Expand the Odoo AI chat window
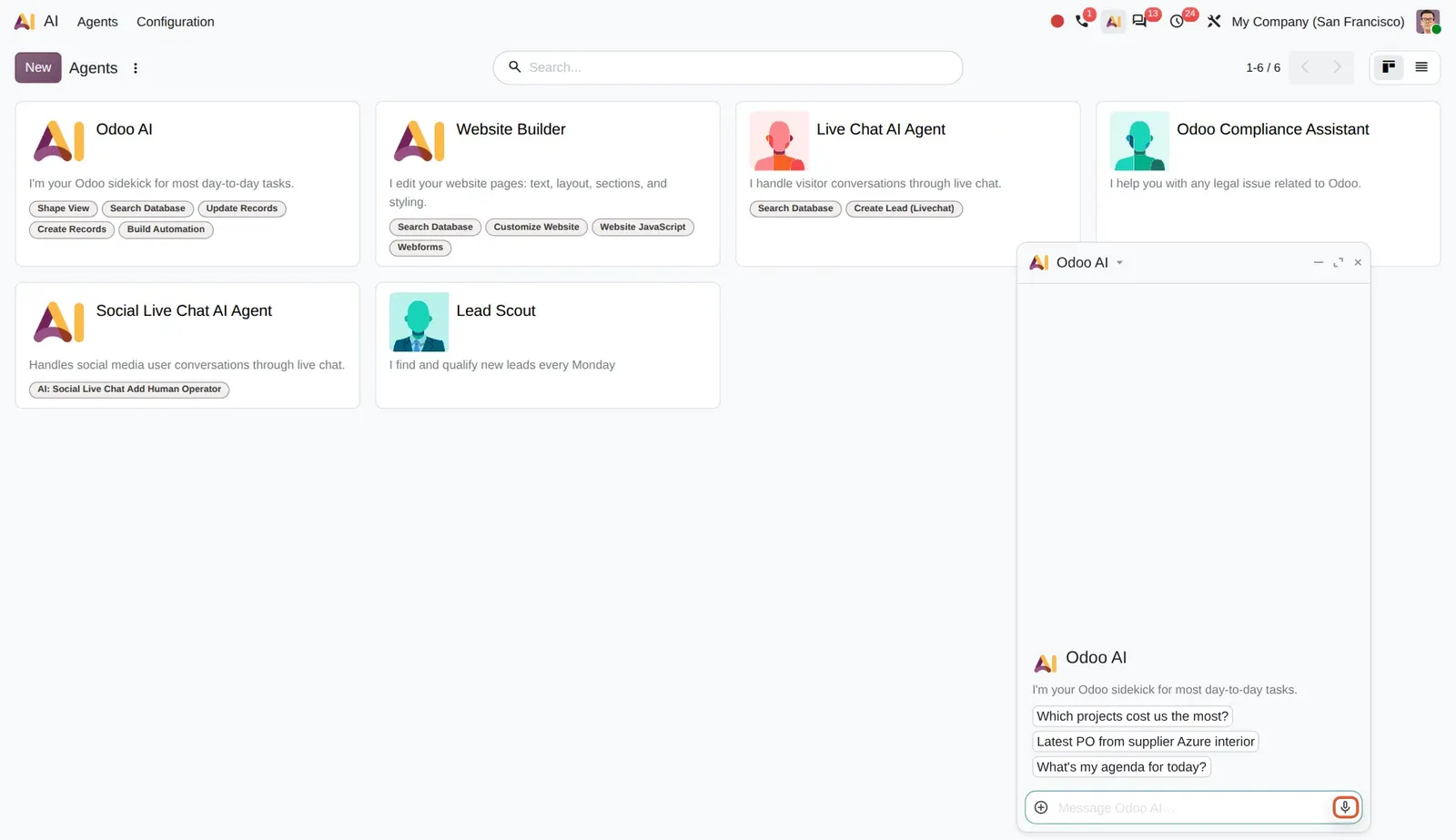 click(1338, 262)
